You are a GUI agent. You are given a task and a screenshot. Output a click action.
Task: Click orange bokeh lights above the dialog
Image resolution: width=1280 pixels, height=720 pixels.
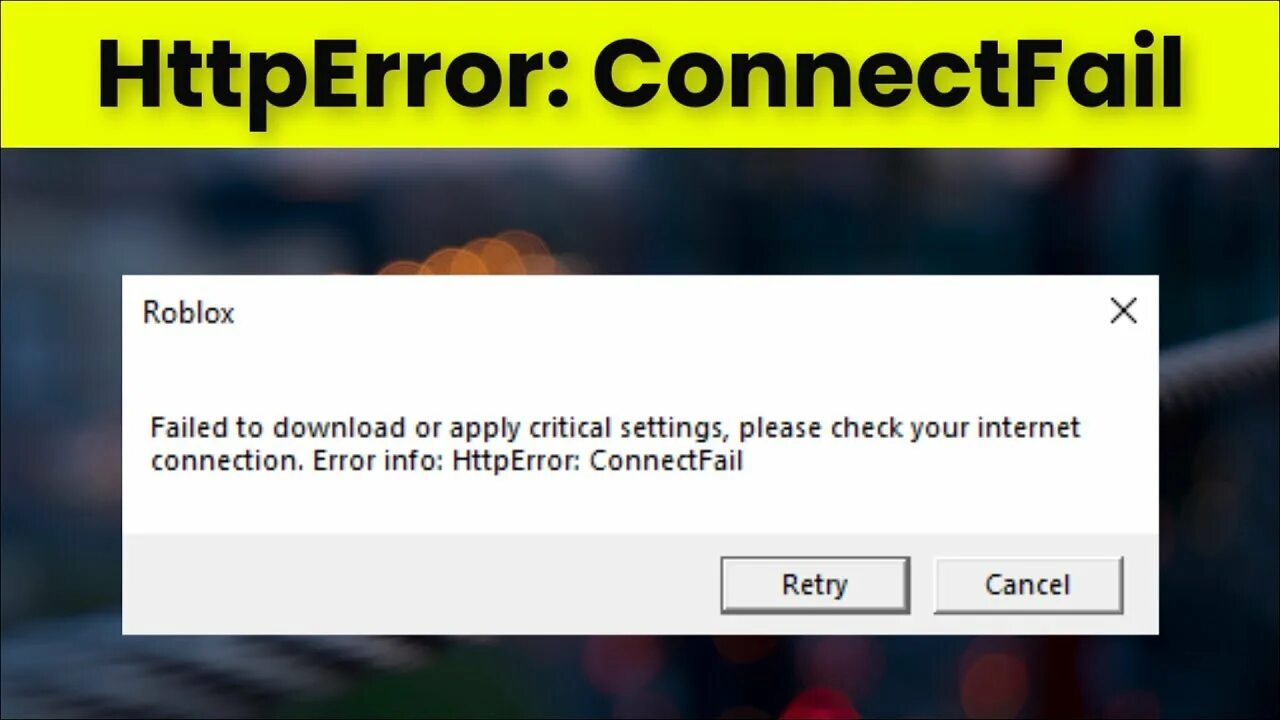click(480, 255)
